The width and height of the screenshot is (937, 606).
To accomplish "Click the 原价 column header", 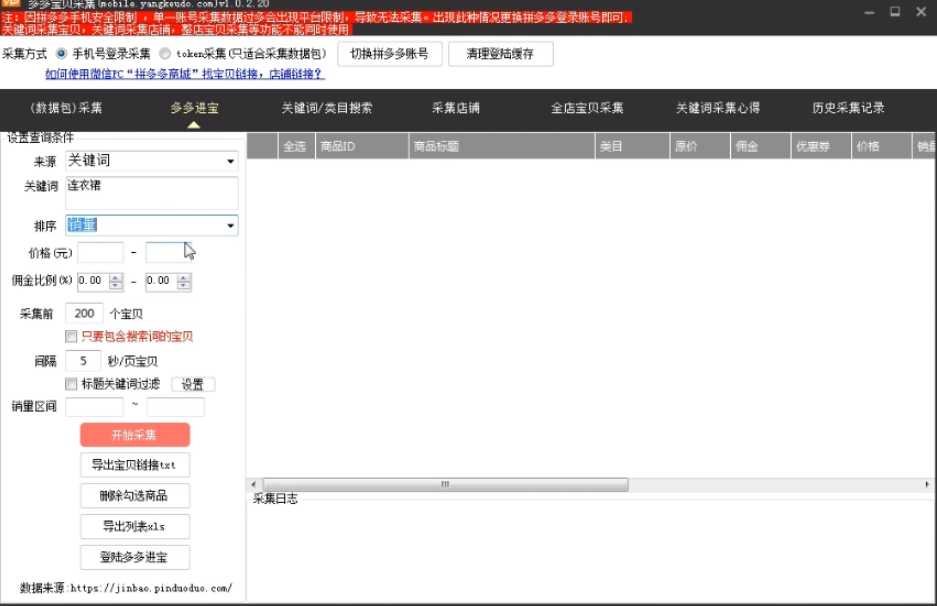I will pos(700,146).
